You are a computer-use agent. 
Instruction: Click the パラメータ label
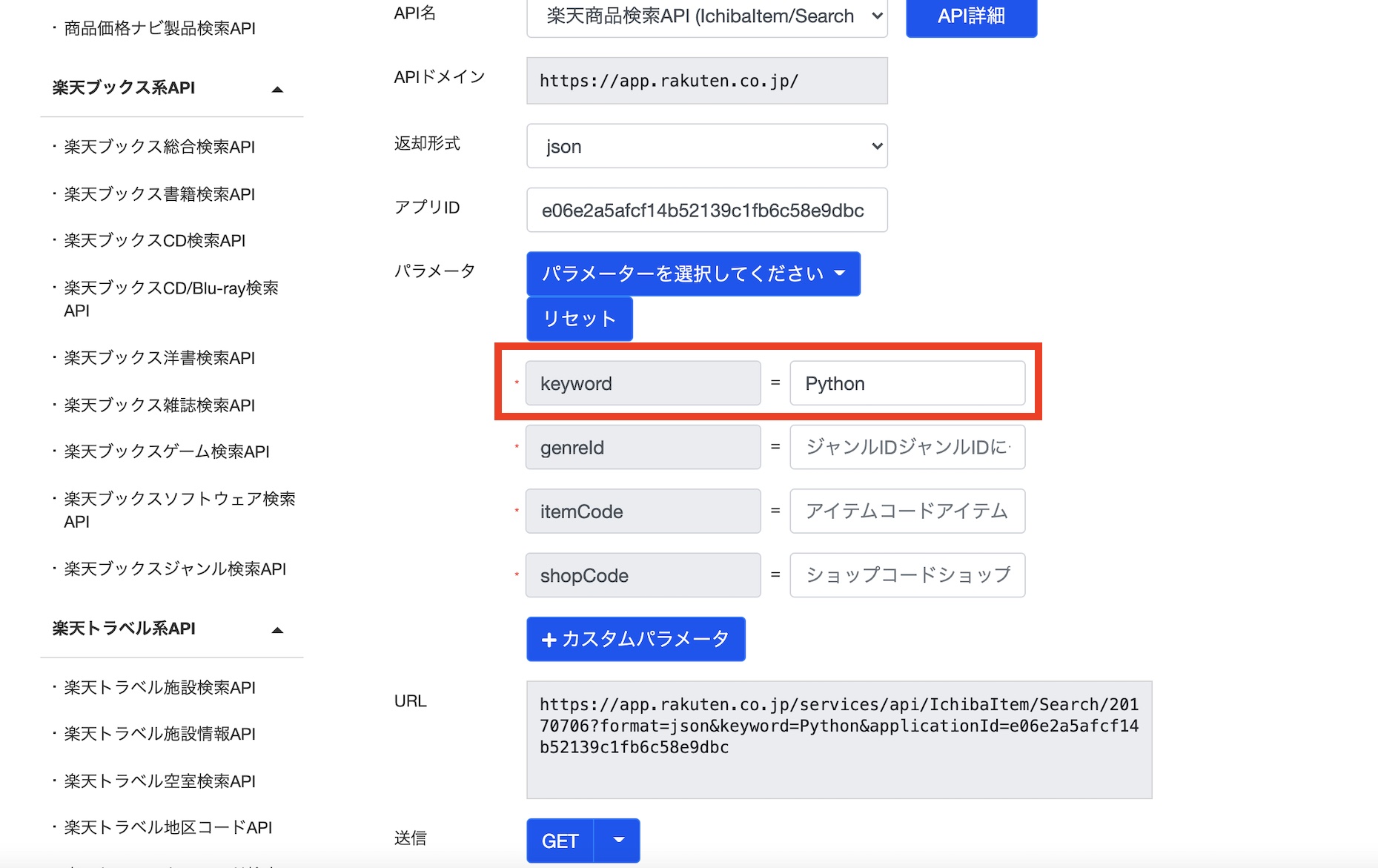pyautogui.click(x=434, y=271)
